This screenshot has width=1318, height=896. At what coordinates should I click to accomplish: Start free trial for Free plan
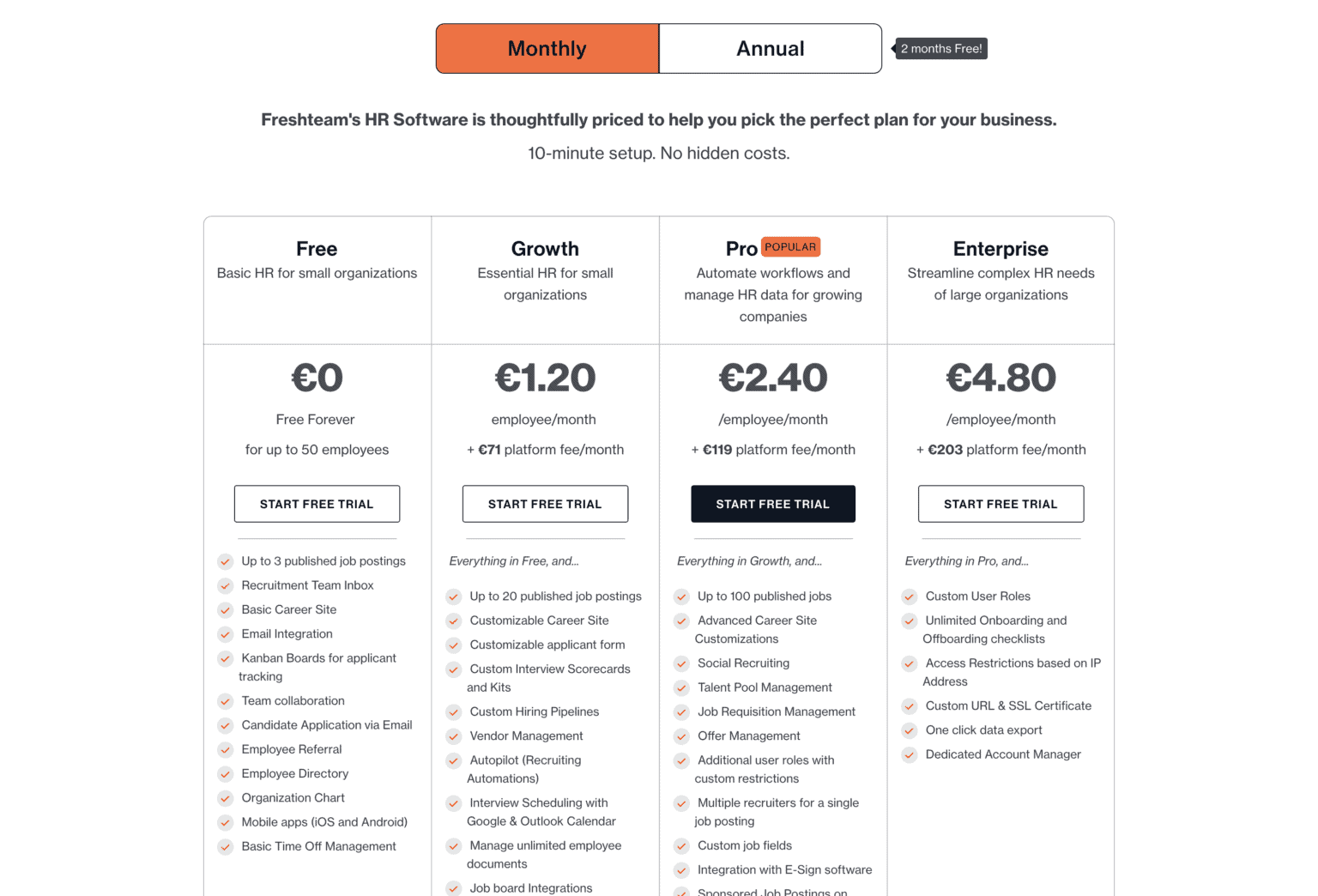pos(317,504)
